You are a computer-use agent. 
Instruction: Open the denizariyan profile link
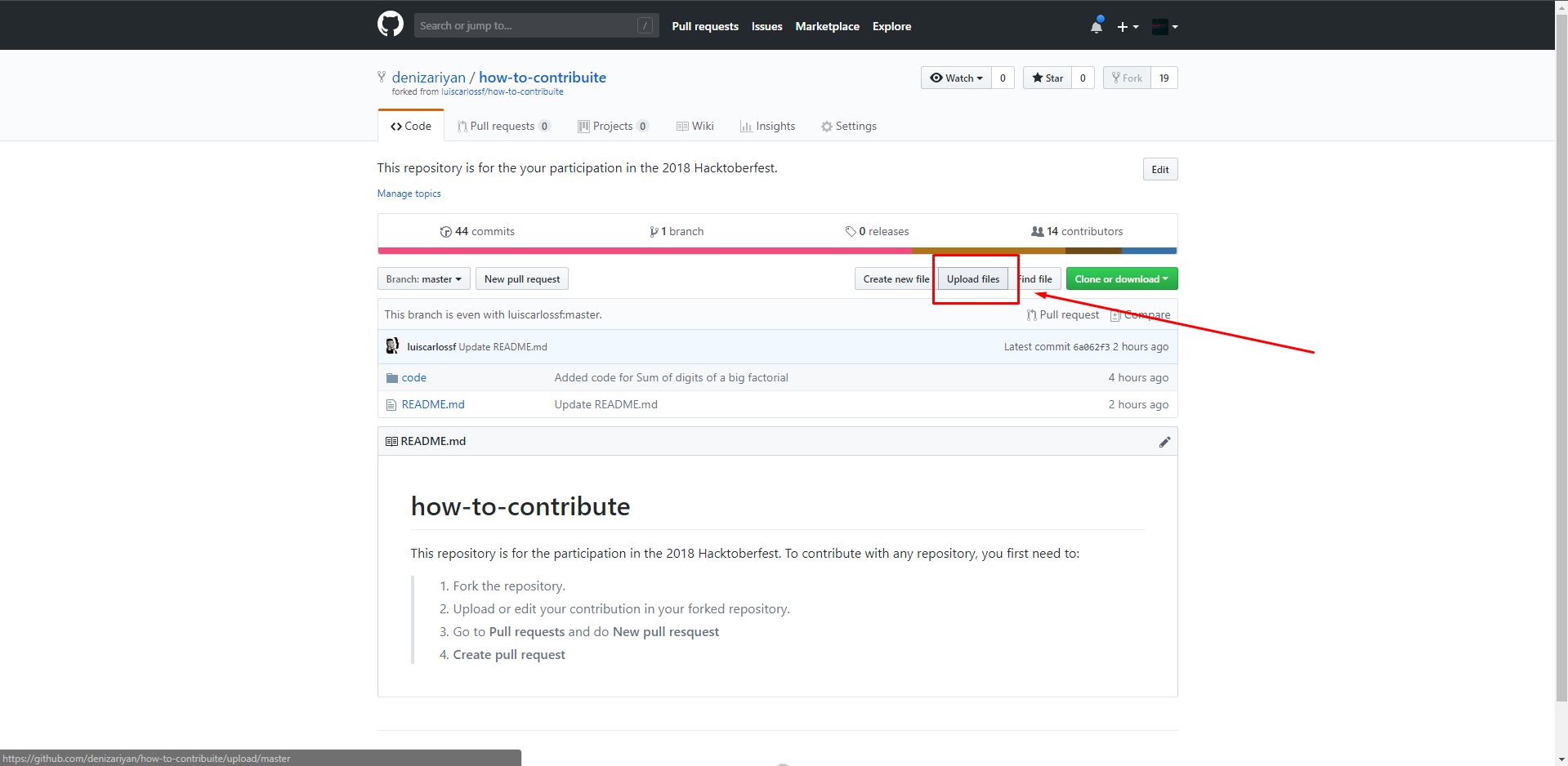tap(428, 78)
